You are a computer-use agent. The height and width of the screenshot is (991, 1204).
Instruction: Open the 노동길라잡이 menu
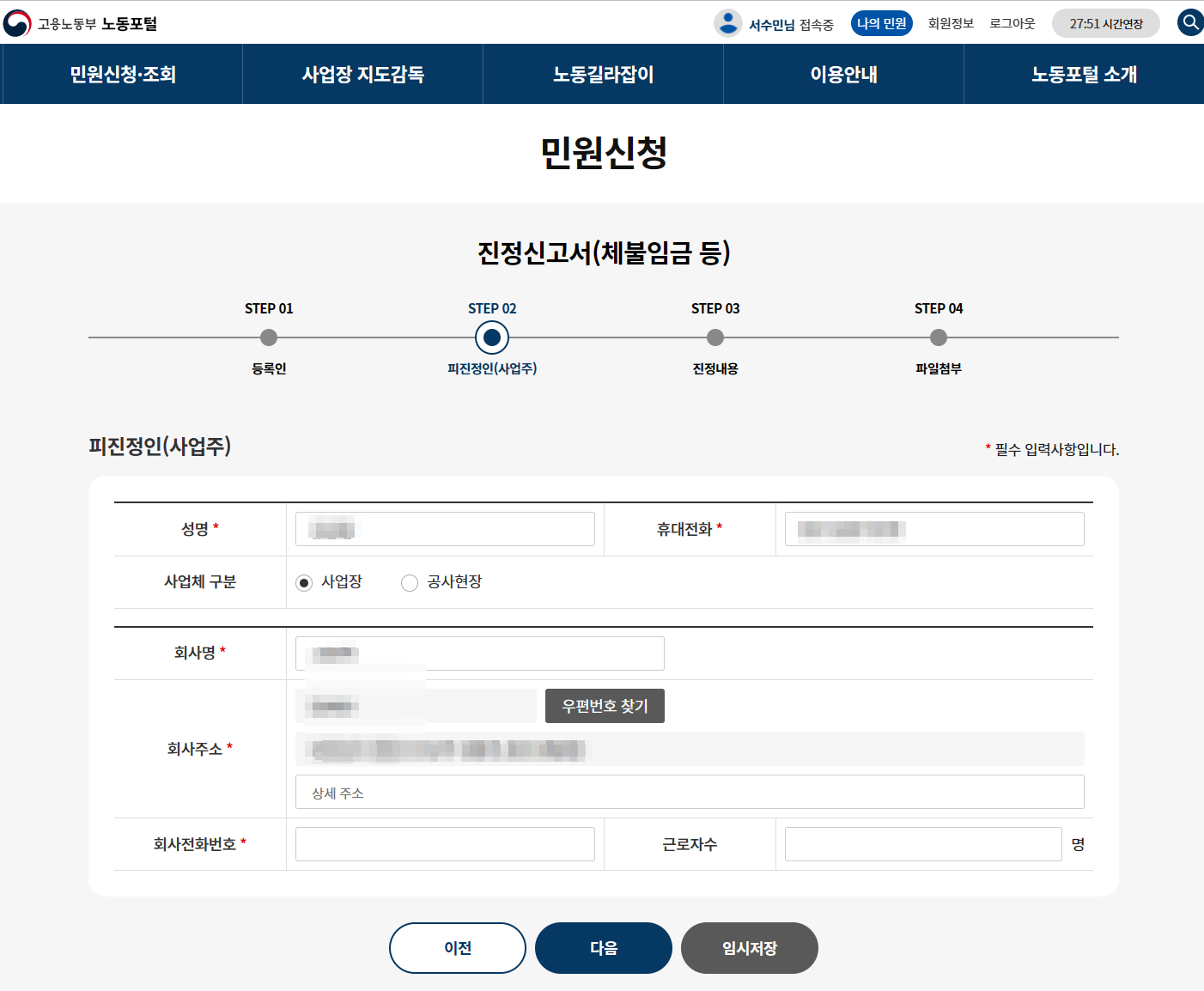click(604, 75)
